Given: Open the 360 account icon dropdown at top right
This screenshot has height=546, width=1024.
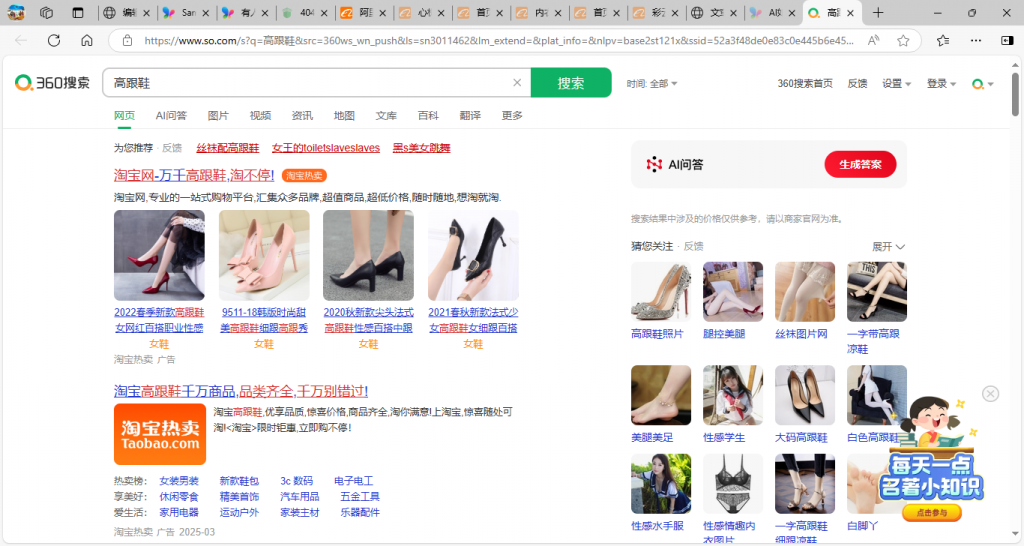Looking at the screenshot, I should click(x=982, y=84).
